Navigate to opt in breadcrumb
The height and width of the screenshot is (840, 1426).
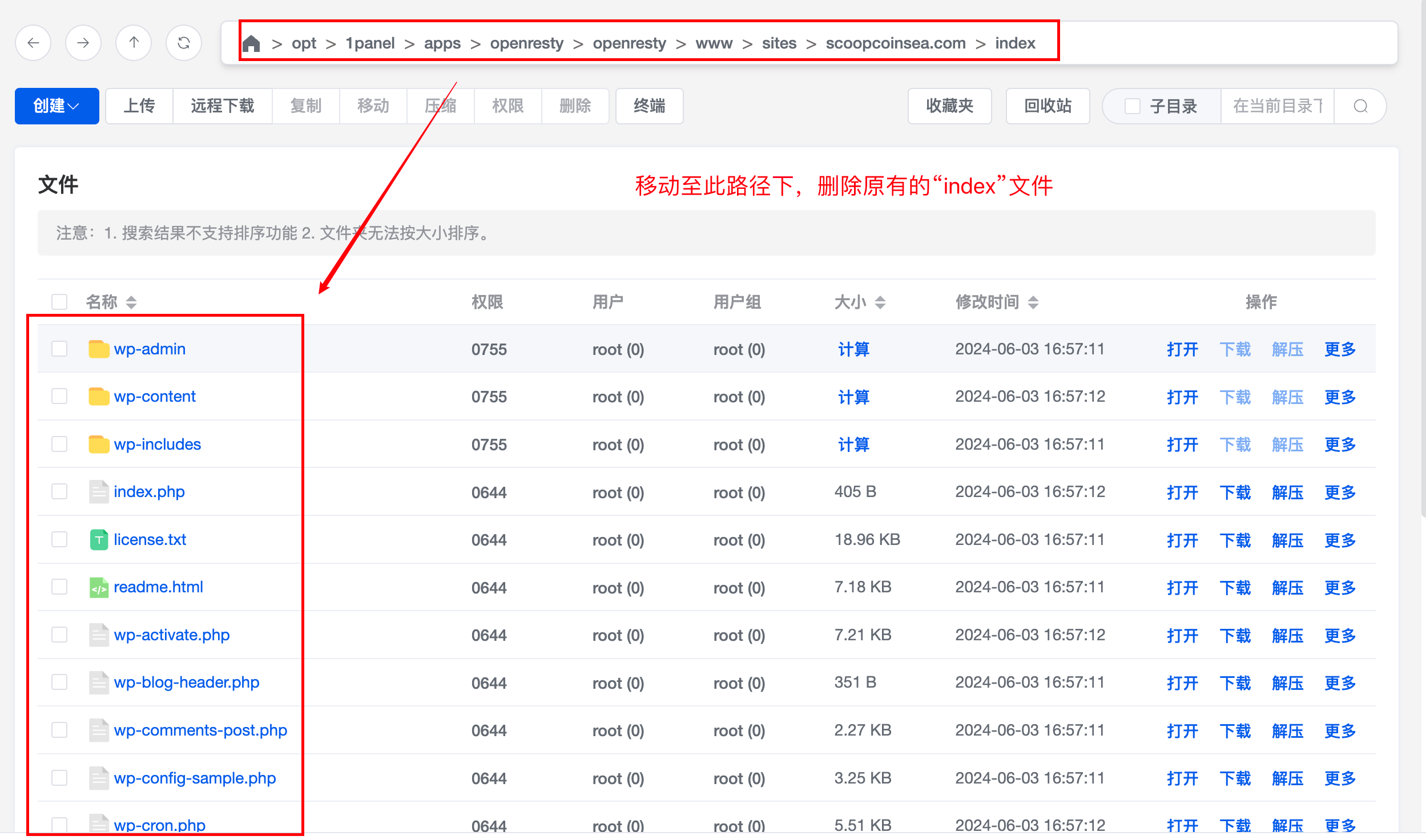coord(304,43)
